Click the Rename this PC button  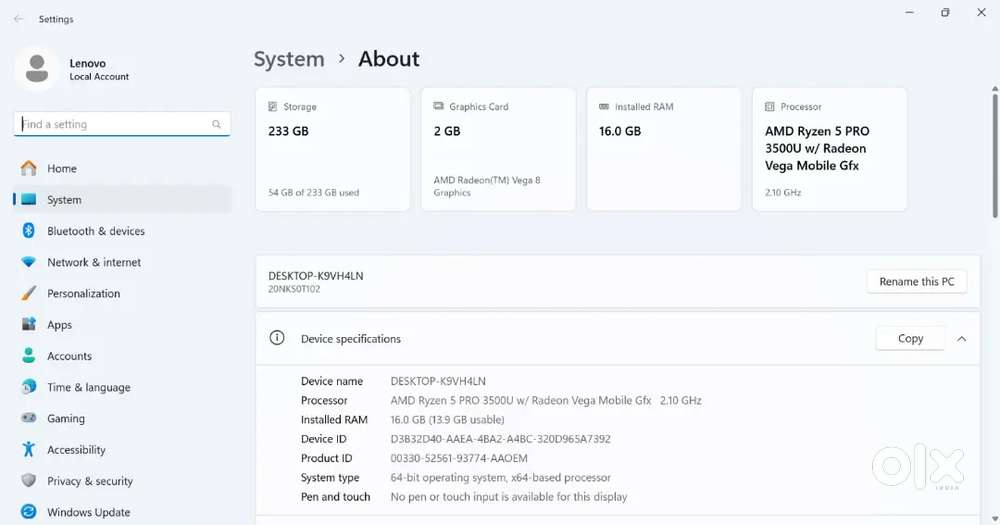(916, 282)
